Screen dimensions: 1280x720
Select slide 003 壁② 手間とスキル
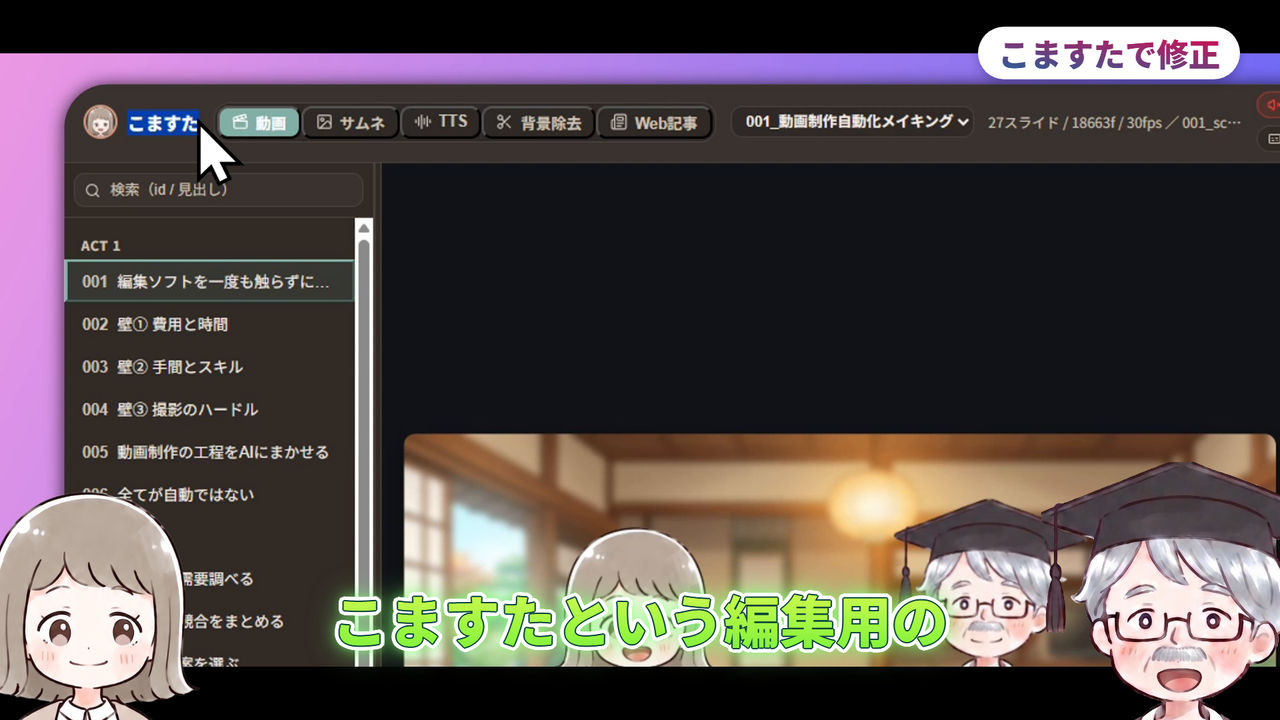(210, 367)
